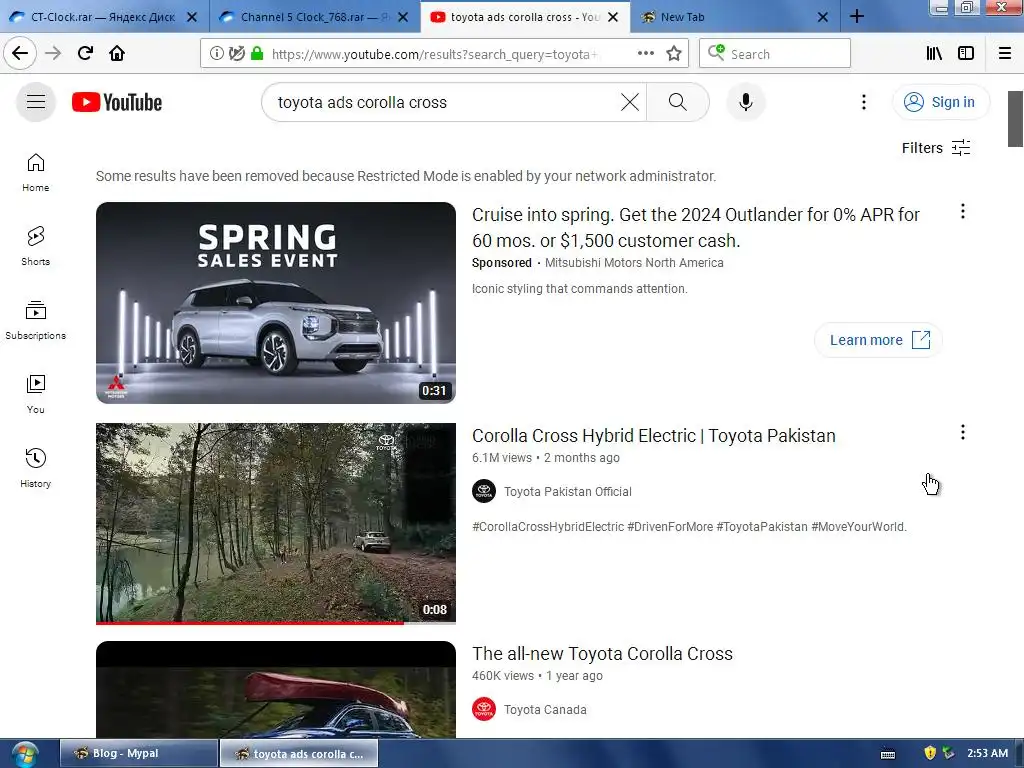1024x768 pixels.
Task: Clear the YouTube search query
Action: (630, 102)
